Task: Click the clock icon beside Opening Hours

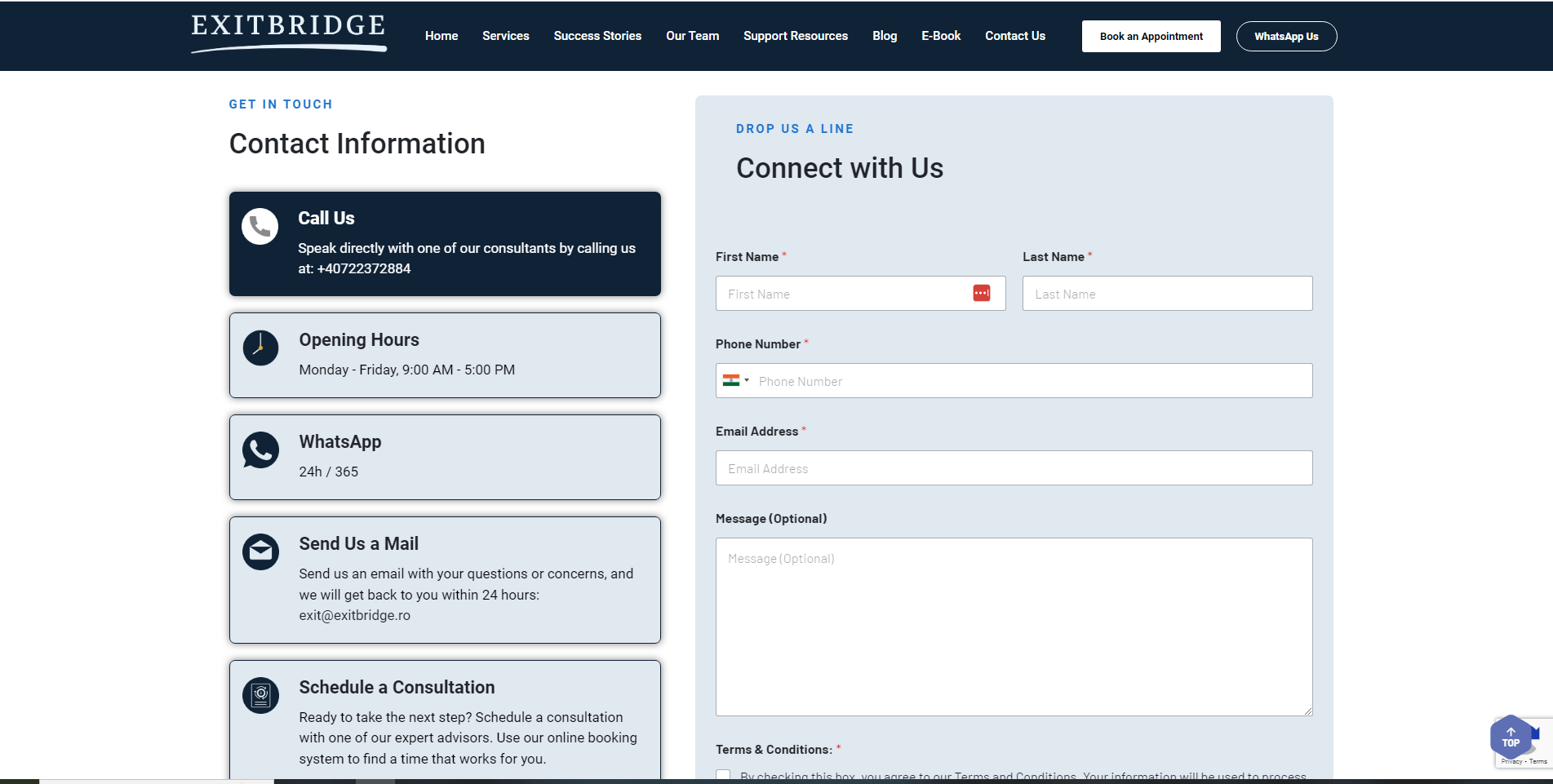Action: 260,348
